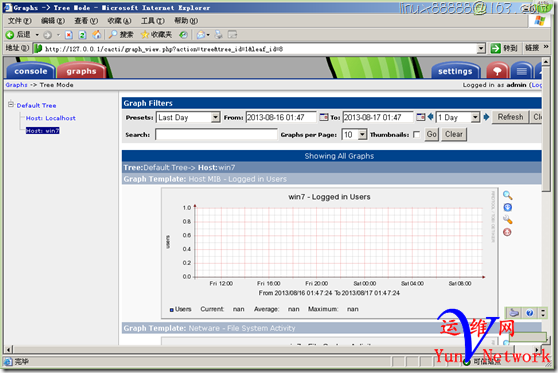Click the browser Home toolbar icon
Image resolution: width=558 pixels, height=373 pixels.
(96, 35)
